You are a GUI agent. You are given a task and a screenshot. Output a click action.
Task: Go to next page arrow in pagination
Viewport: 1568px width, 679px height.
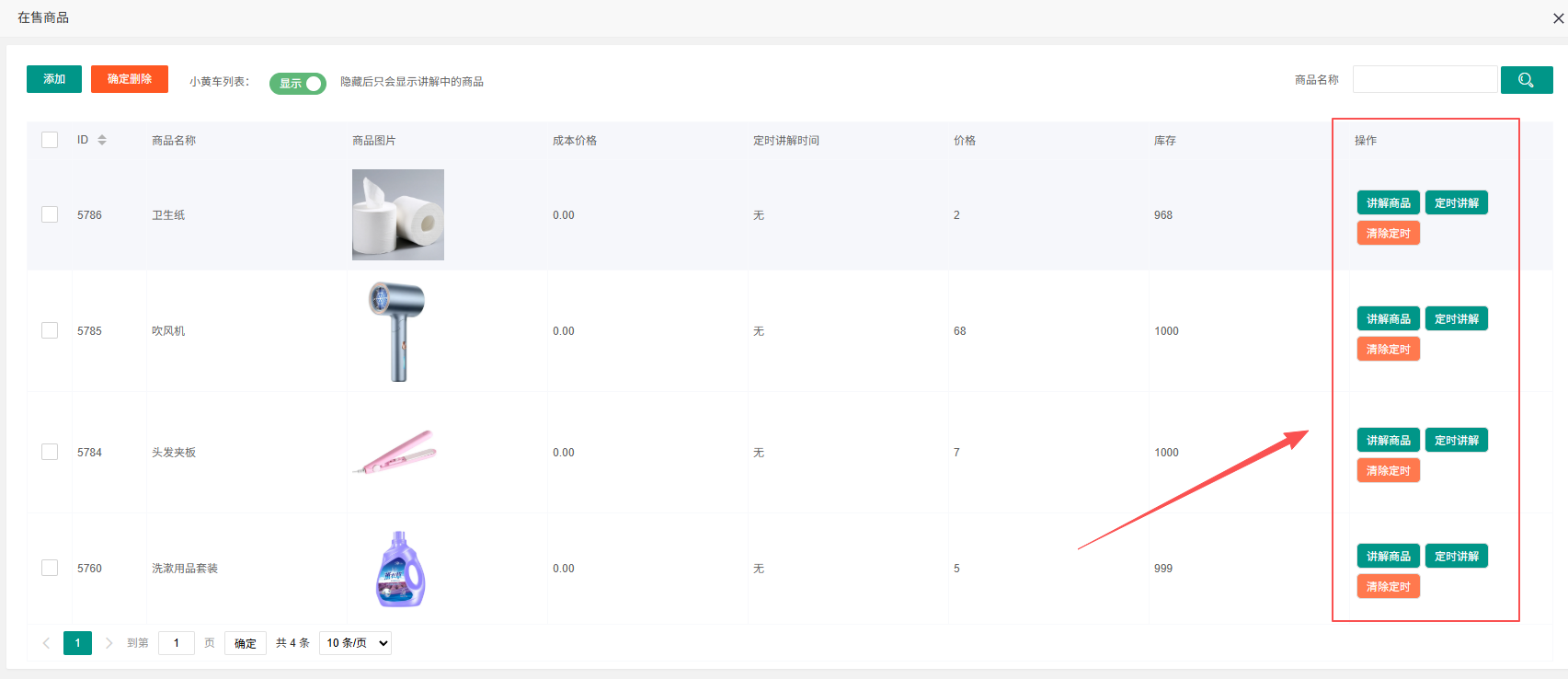tap(109, 643)
